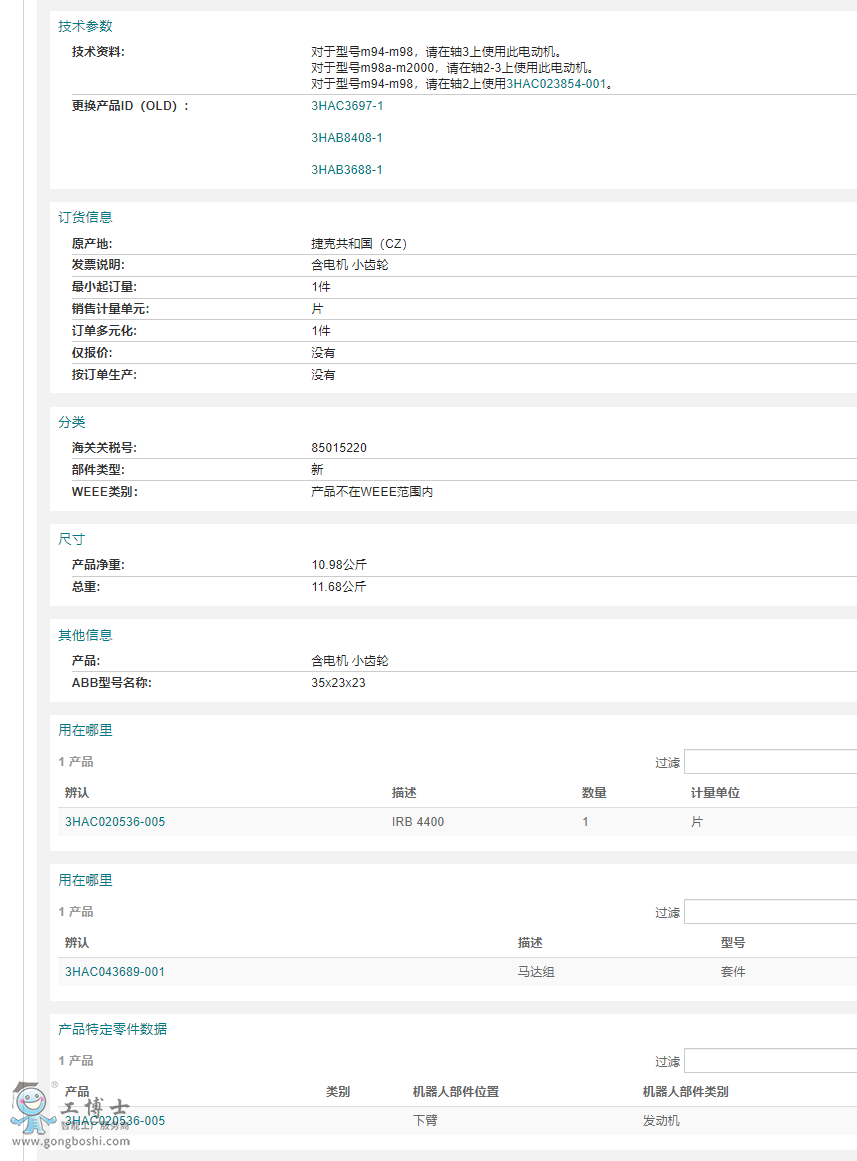
Task: Open the 3HAC3697-1 old product ID link
Action: pyautogui.click(x=346, y=106)
